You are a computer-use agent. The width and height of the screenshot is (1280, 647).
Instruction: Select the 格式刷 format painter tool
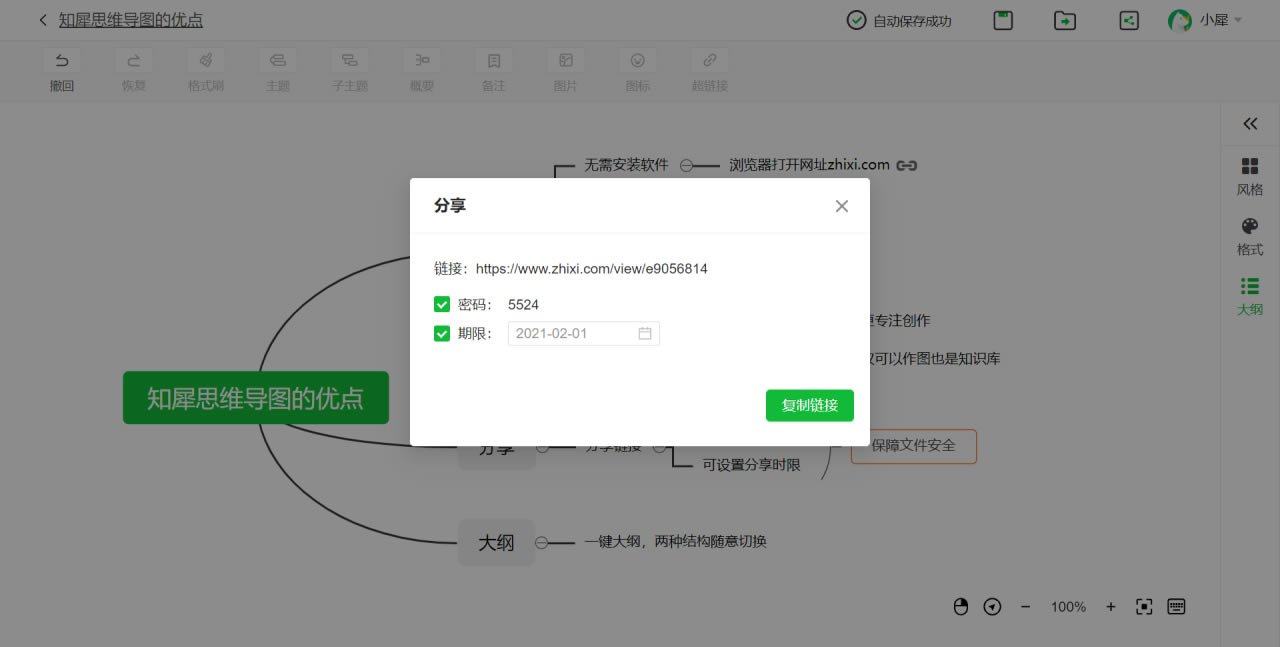click(206, 70)
